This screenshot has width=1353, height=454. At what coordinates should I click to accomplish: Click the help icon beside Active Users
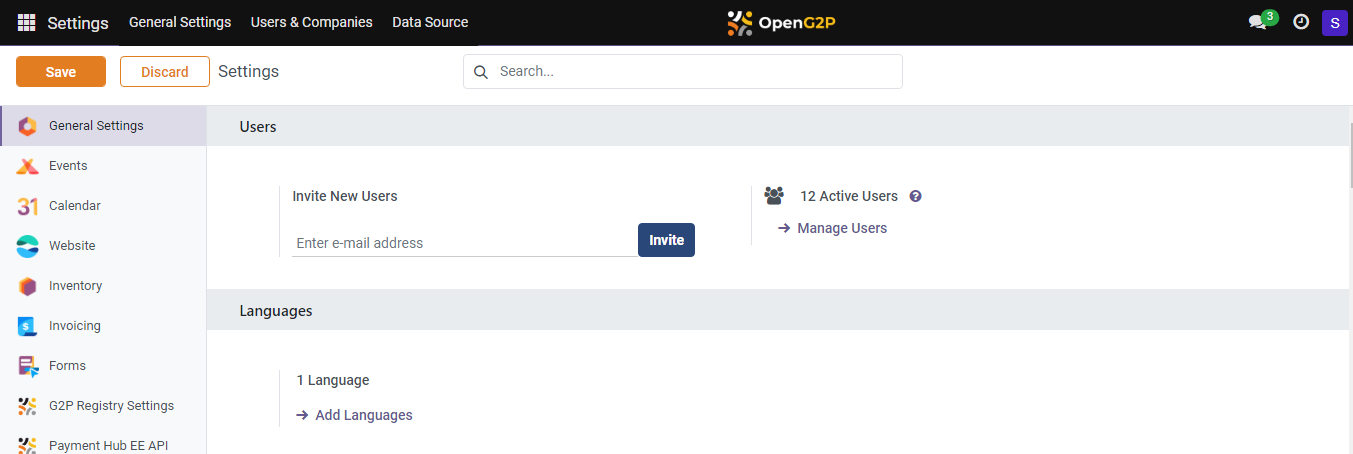click(915, 197)
